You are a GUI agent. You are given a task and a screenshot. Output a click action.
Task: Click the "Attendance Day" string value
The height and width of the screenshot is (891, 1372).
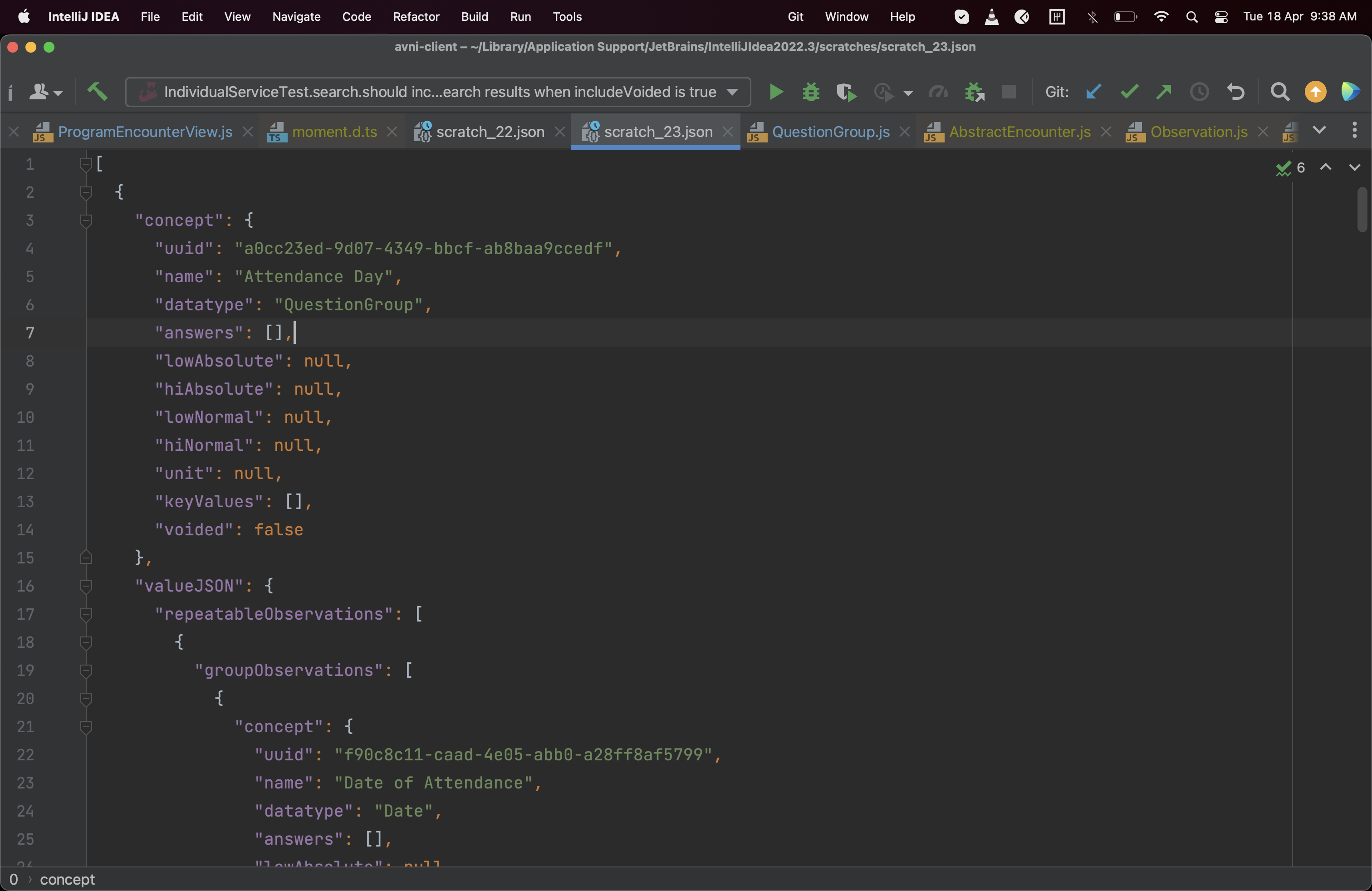[314, 277]
